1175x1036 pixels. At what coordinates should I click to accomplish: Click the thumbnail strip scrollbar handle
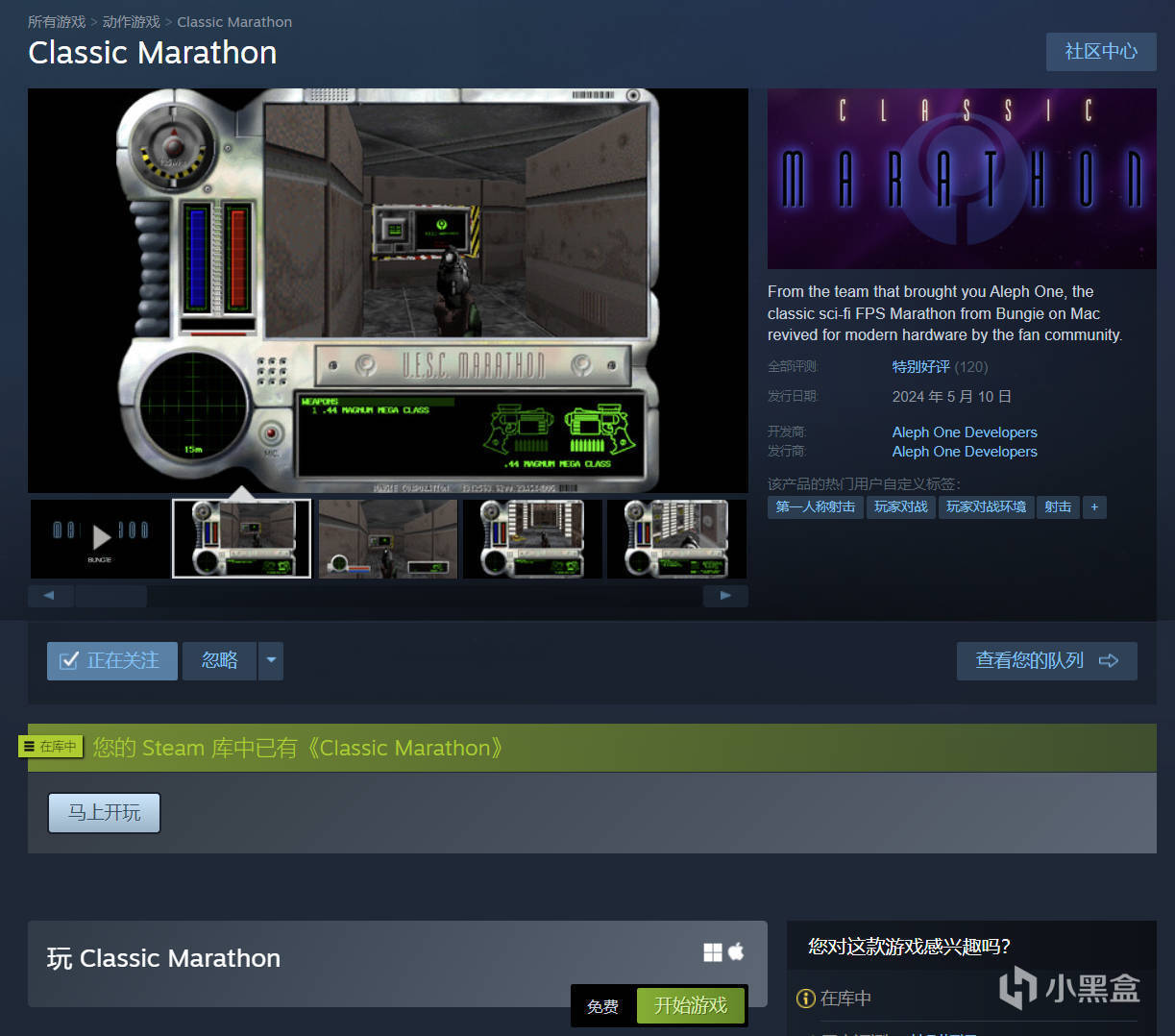click(x=111, y=596)
